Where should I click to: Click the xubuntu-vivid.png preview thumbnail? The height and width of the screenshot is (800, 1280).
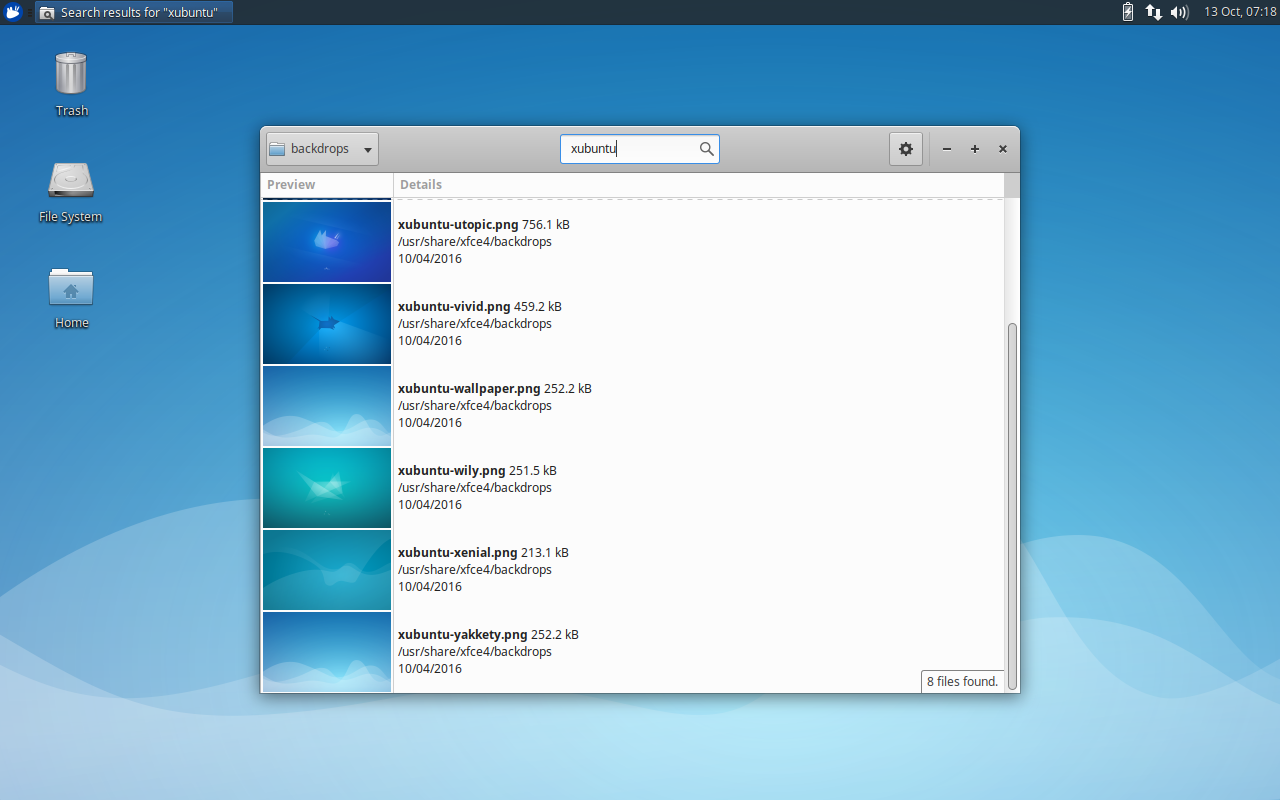point(326,323)
